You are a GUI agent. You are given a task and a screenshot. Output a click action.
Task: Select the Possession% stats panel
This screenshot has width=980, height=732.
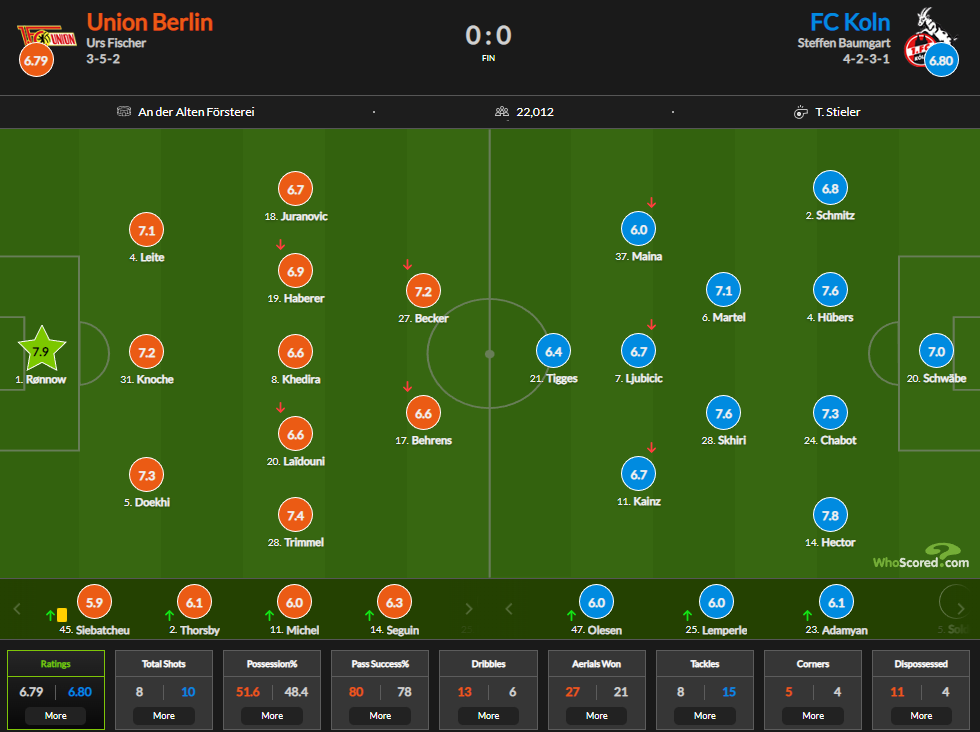(272, 689)
